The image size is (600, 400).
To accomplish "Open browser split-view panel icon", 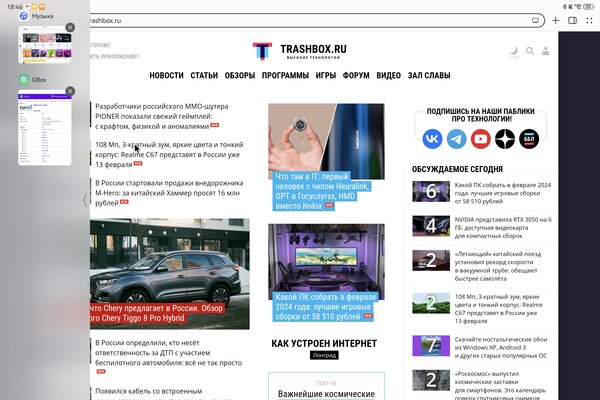I will pos(572,20).
